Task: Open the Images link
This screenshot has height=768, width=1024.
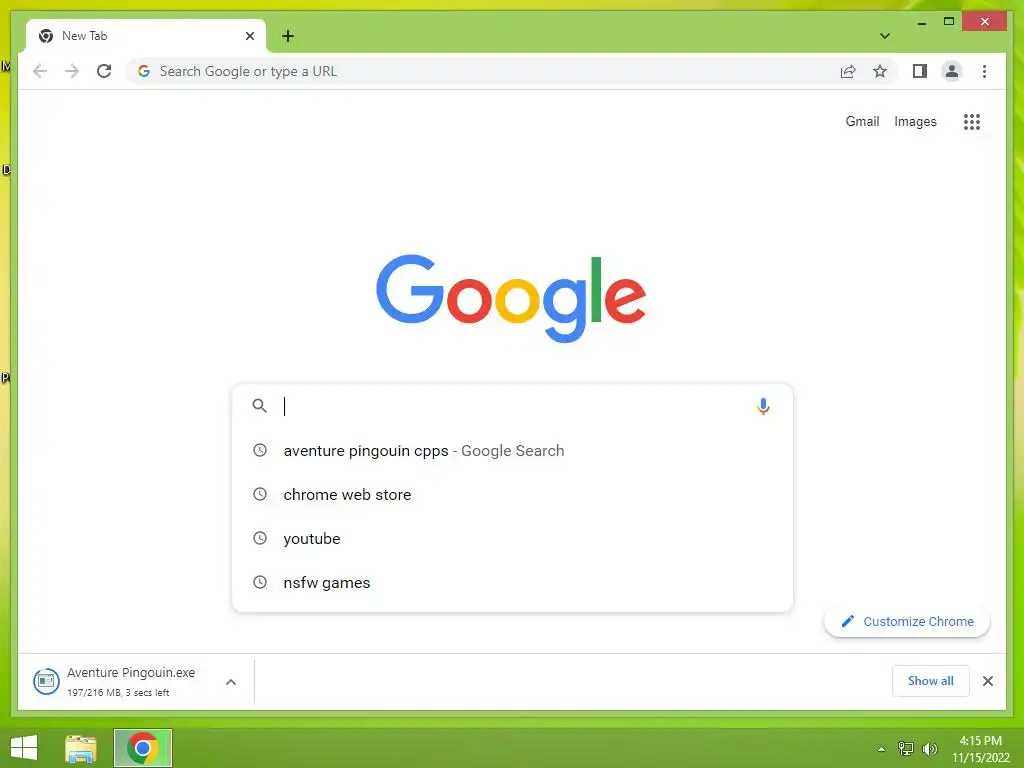Action: [x=915, y=121]
